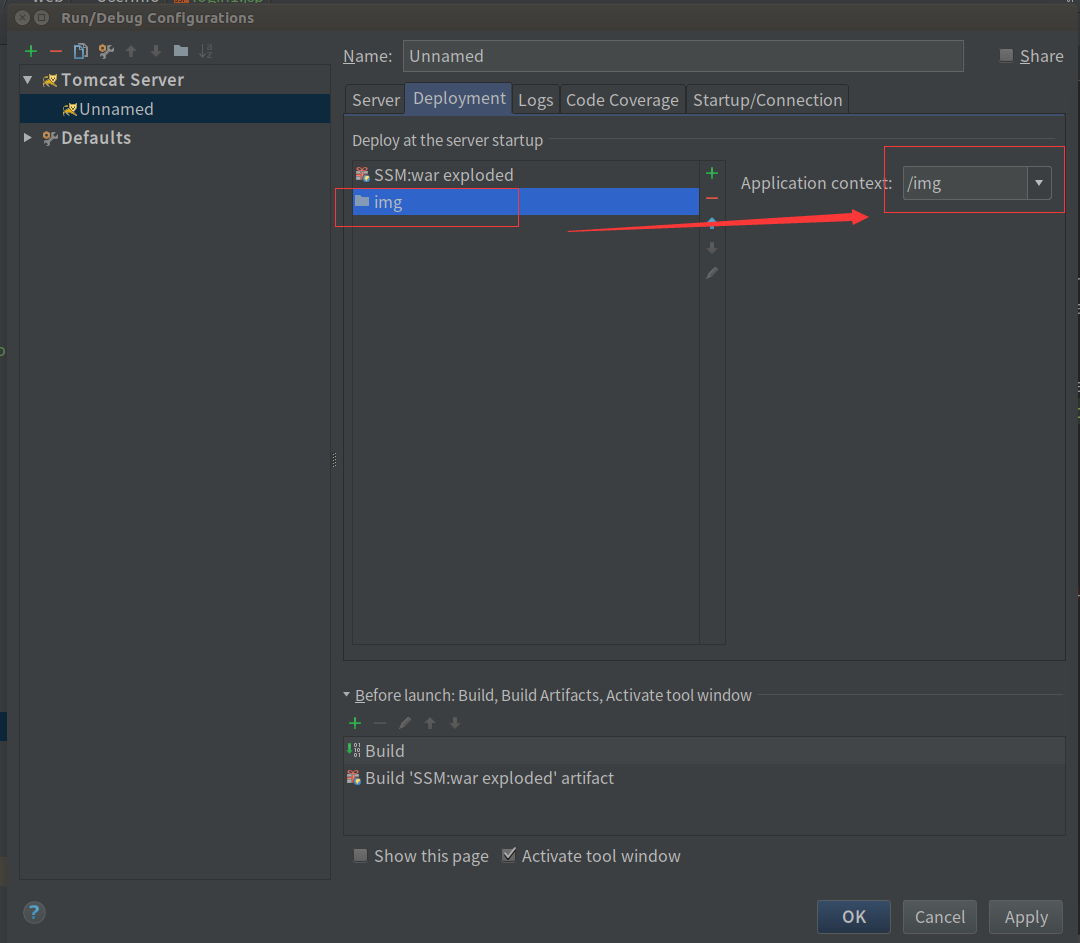Collapse Tomcat Server tree node
The height and width of the screenshot is (943, 1080).
coord(28,80)
